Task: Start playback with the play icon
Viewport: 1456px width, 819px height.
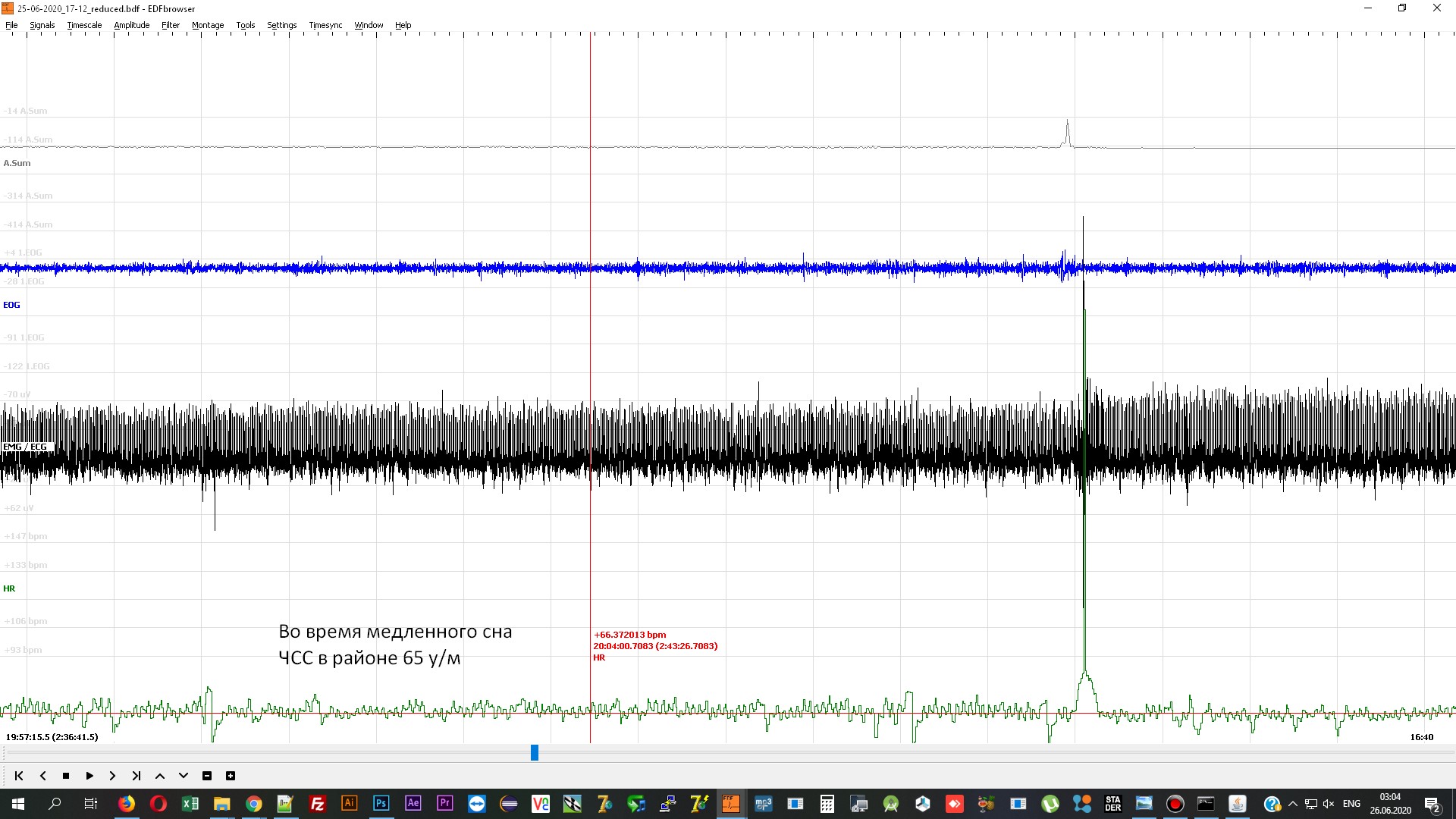Action: 89,776
